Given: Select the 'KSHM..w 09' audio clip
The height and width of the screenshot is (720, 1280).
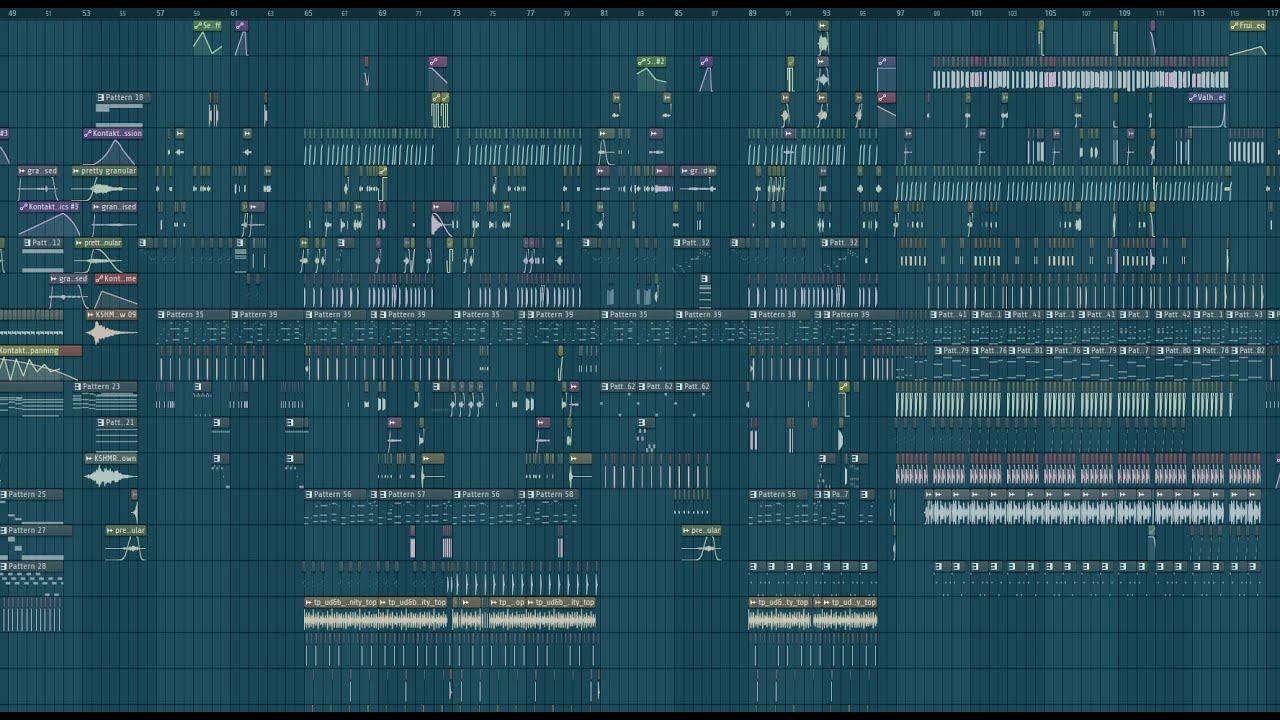Looking at the screenshot, I should (112, 314).
